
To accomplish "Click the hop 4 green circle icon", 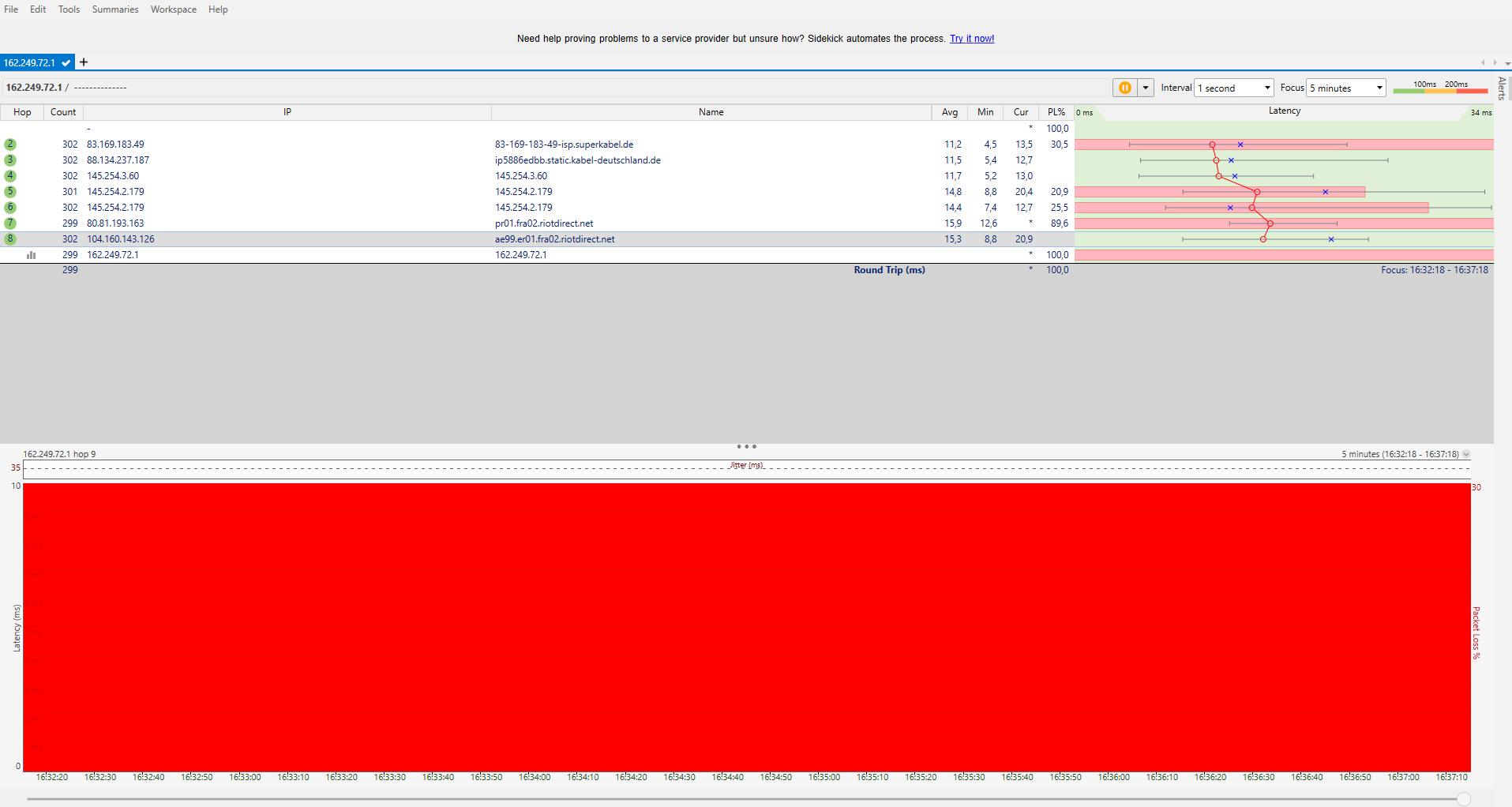I will (10, 176).
